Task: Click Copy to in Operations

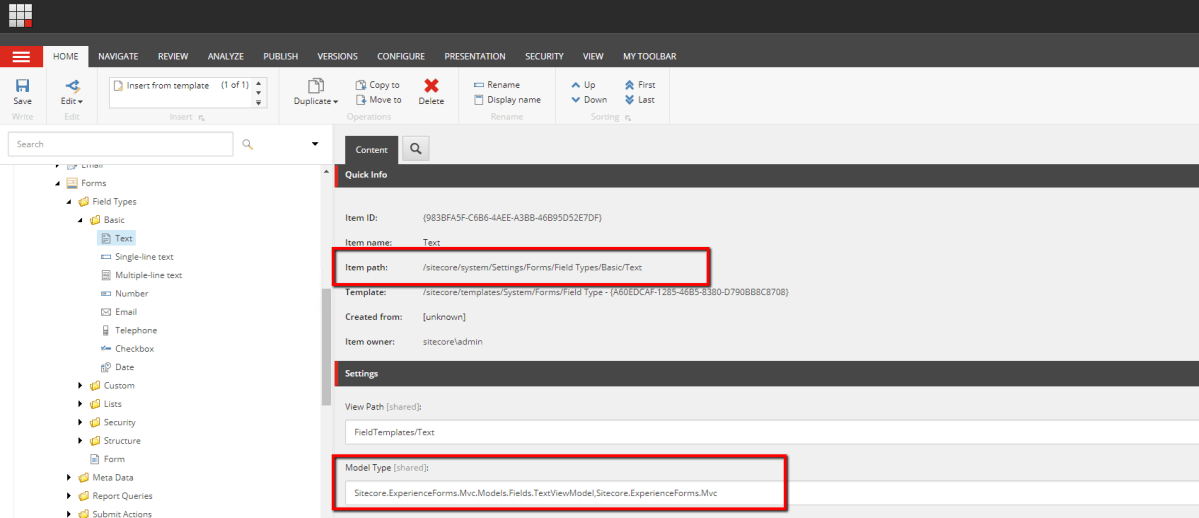Action: [x=377, y=85]
